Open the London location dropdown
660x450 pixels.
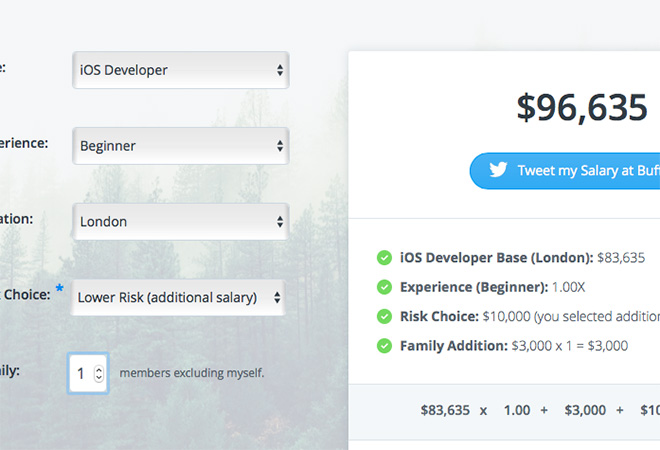180,222
